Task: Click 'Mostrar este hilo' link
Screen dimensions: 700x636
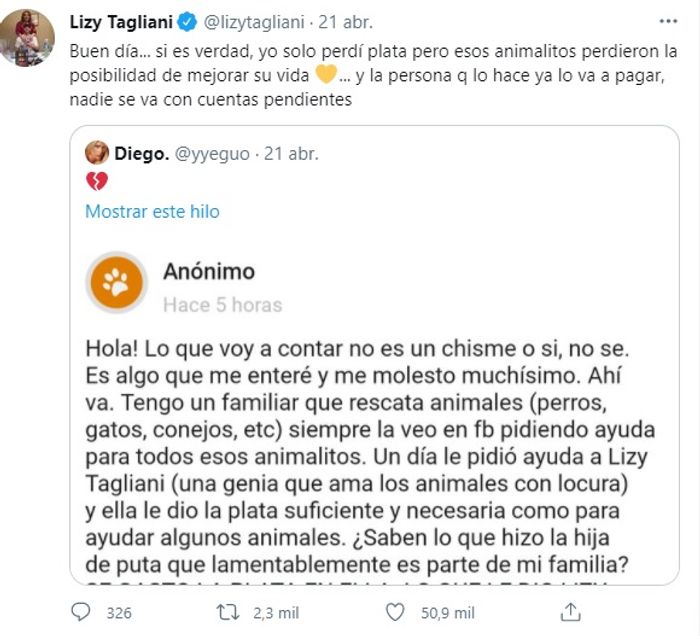Action: [x=152, y=211]
